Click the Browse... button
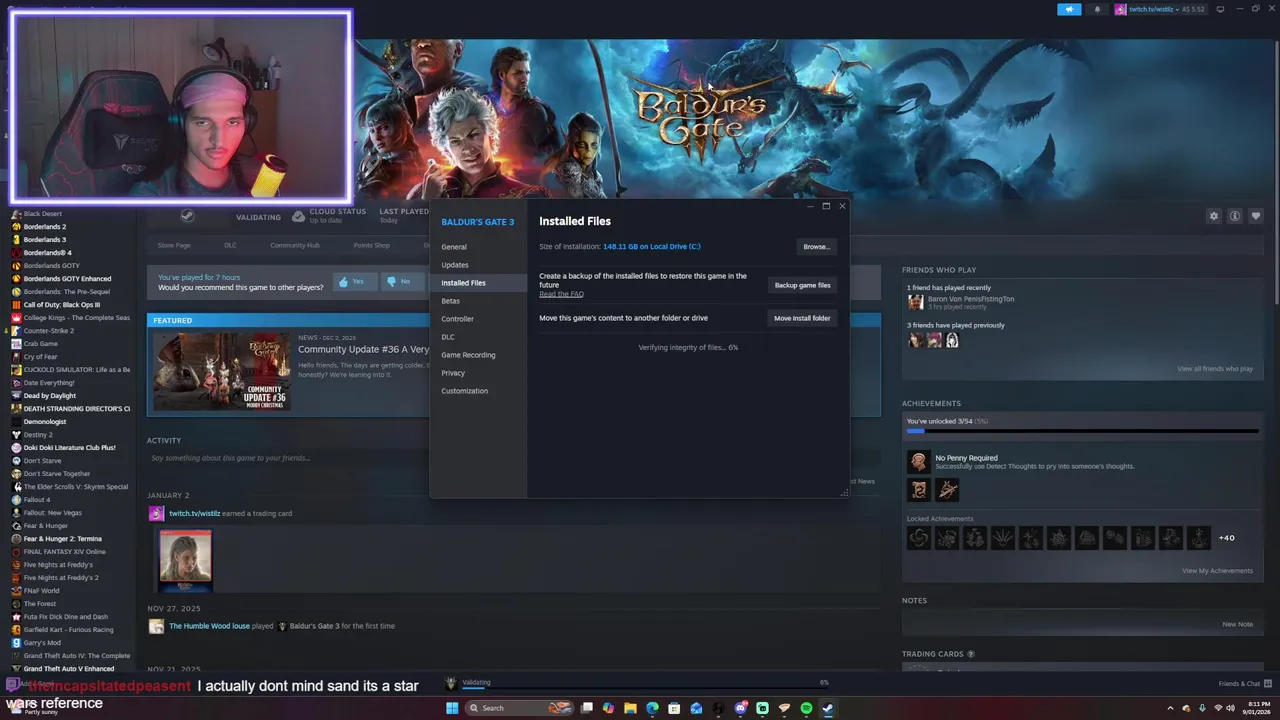Image resolution: width=1280 pixels, height=720 pixels. point(816,247)
